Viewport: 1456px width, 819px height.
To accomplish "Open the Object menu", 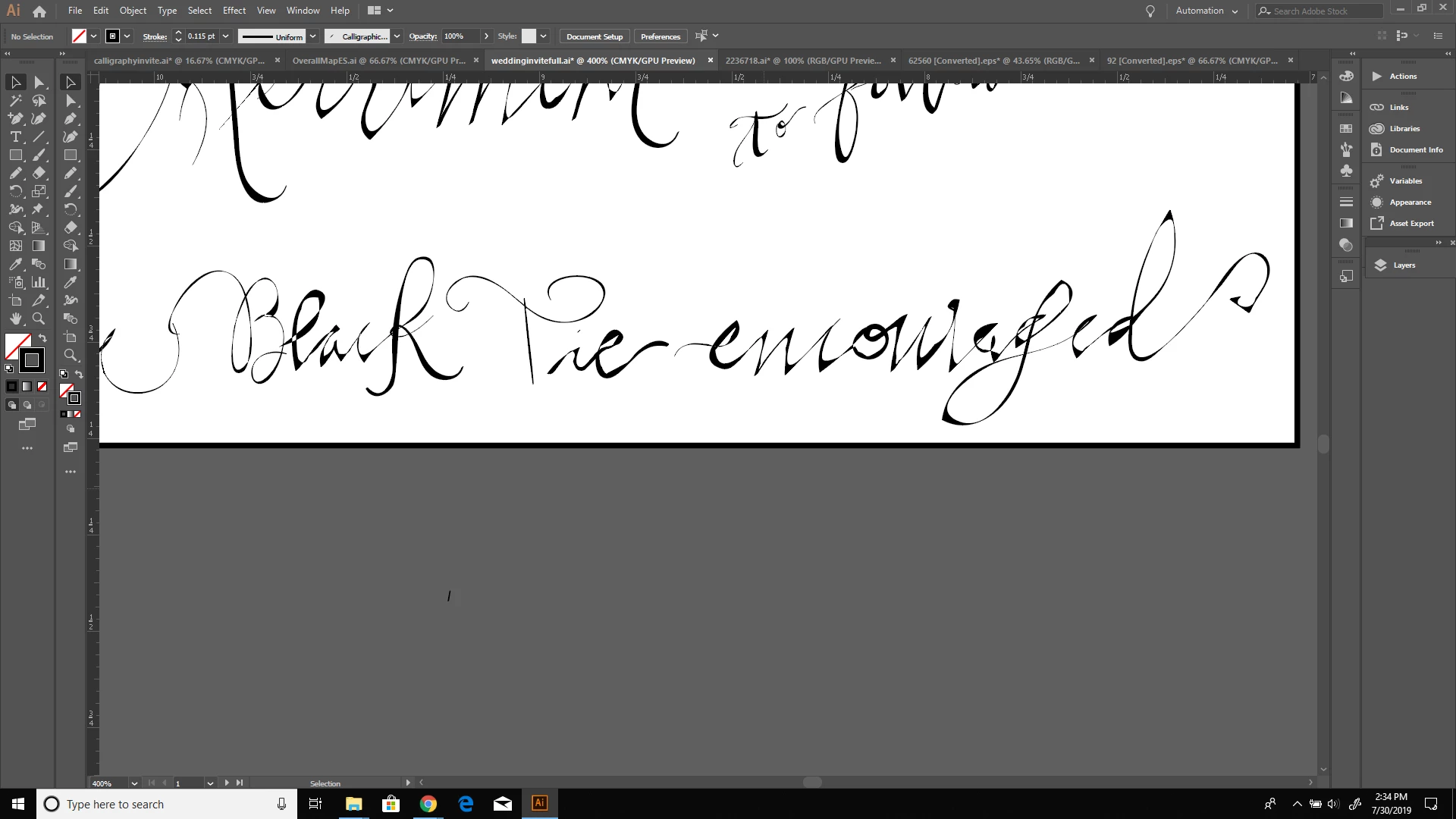I will tap(133, 11).
